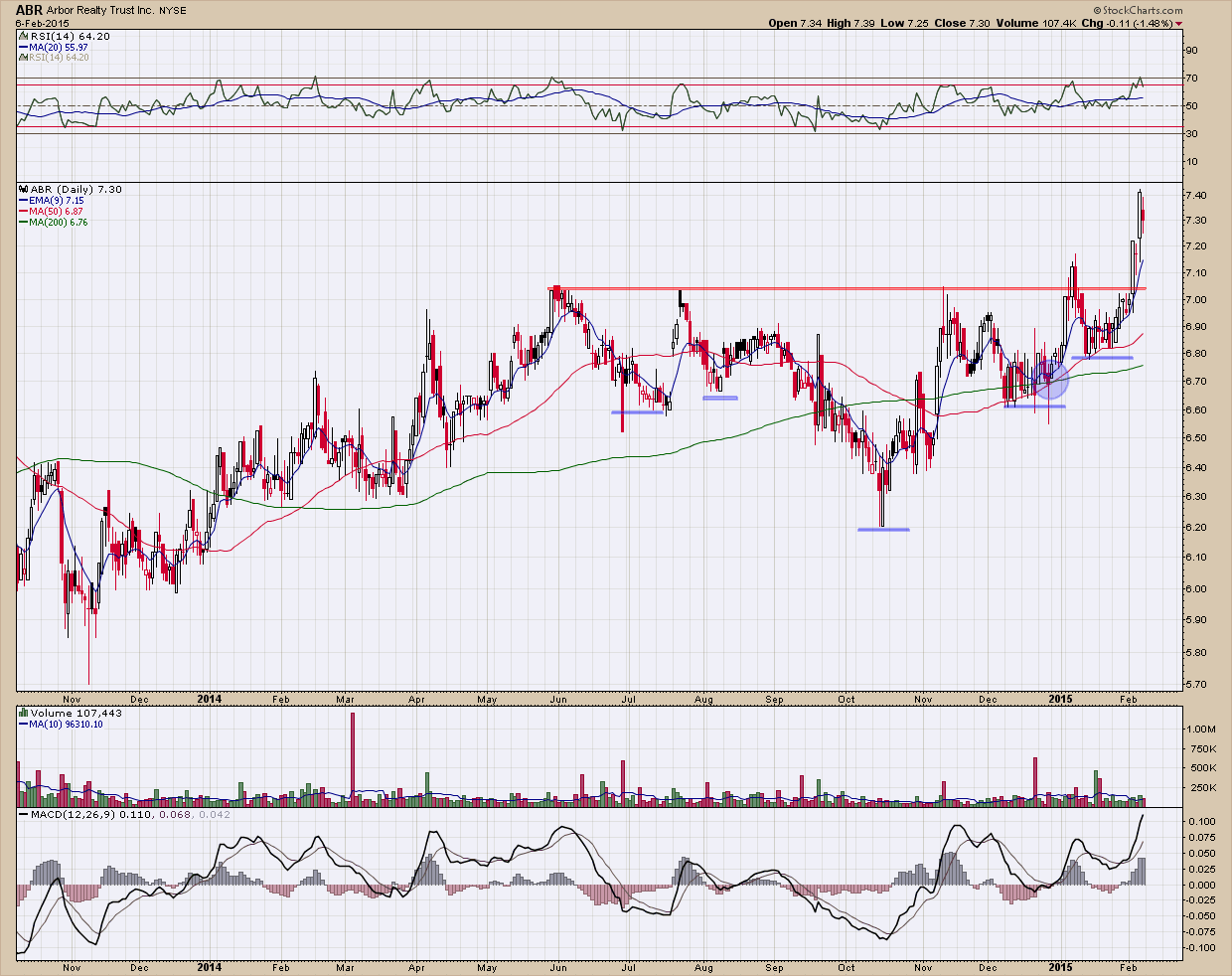1232x976 pixels.
Task: Click the 90 level on RSI axis
Action: coord(1193,51)
